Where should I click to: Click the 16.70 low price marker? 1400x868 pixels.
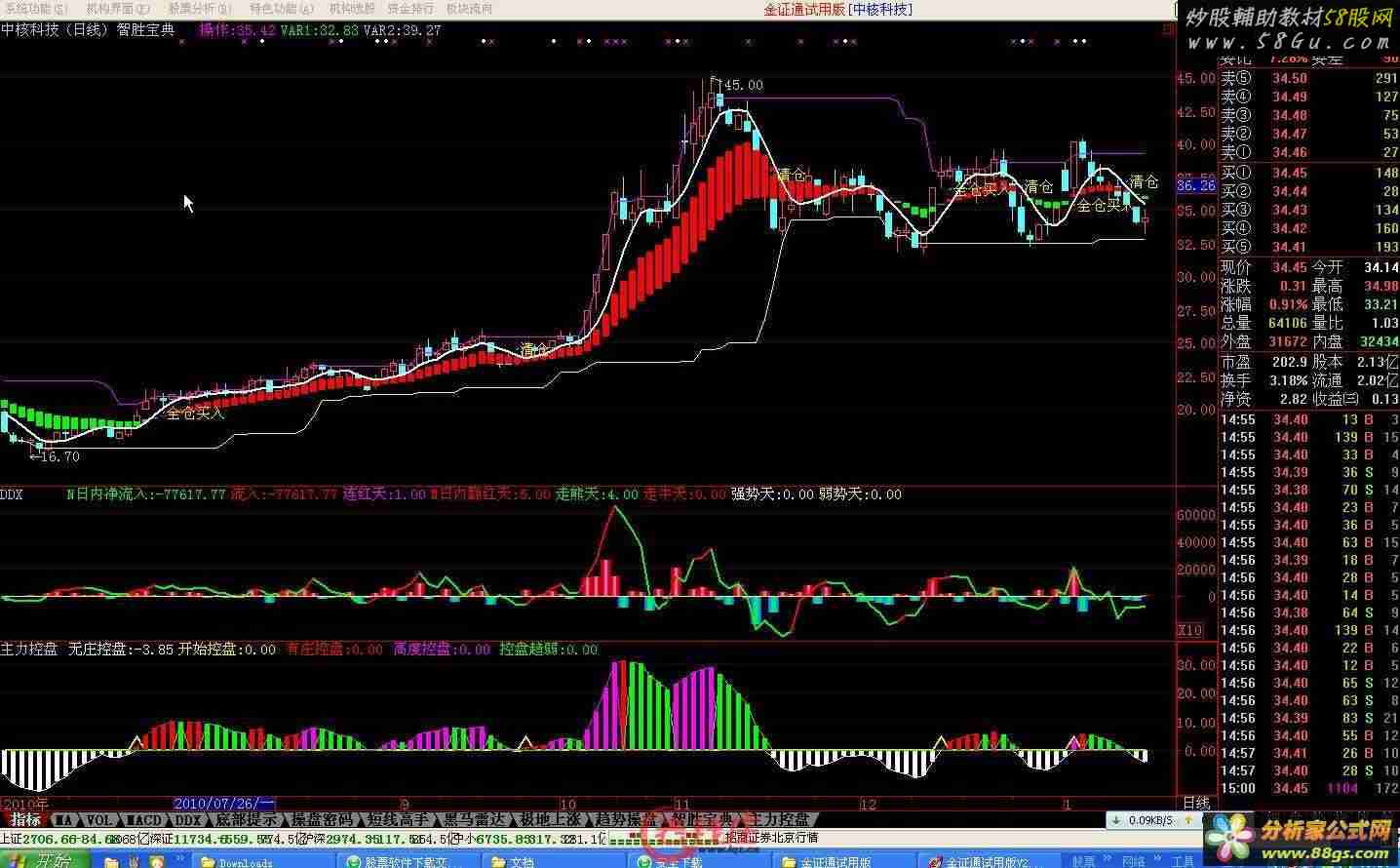[x=59, y=455]
